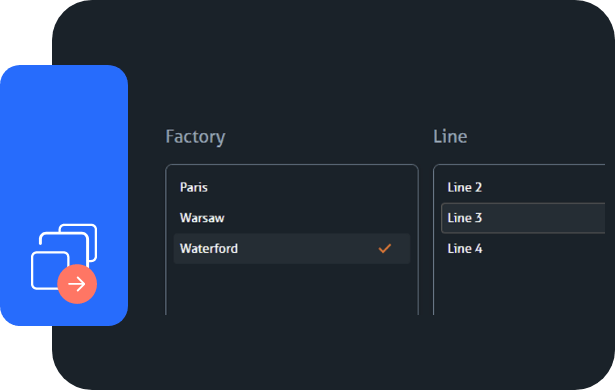This screenshot has height=390, width=615.
Task: Click the white arrow inside red circle
Action: tap(77, 284)
